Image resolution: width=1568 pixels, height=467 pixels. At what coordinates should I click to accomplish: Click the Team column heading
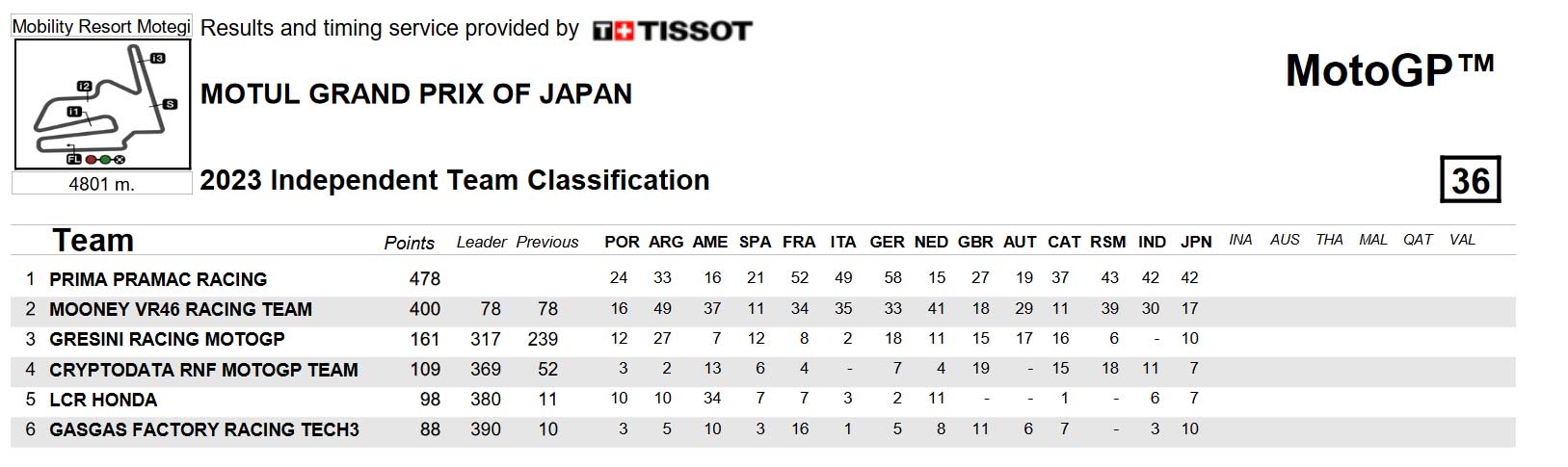pos(93,240)
